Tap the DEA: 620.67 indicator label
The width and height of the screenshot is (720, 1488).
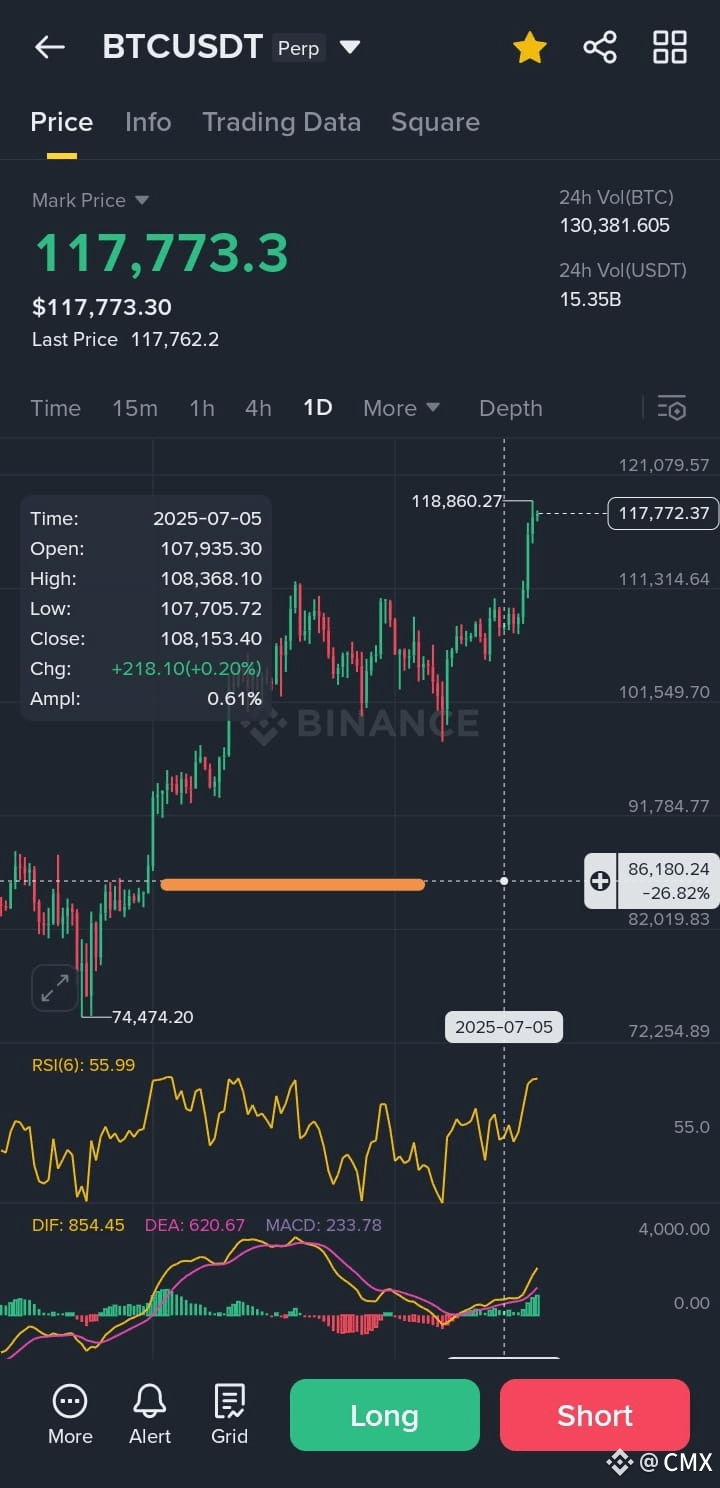tap(195, 1224)
